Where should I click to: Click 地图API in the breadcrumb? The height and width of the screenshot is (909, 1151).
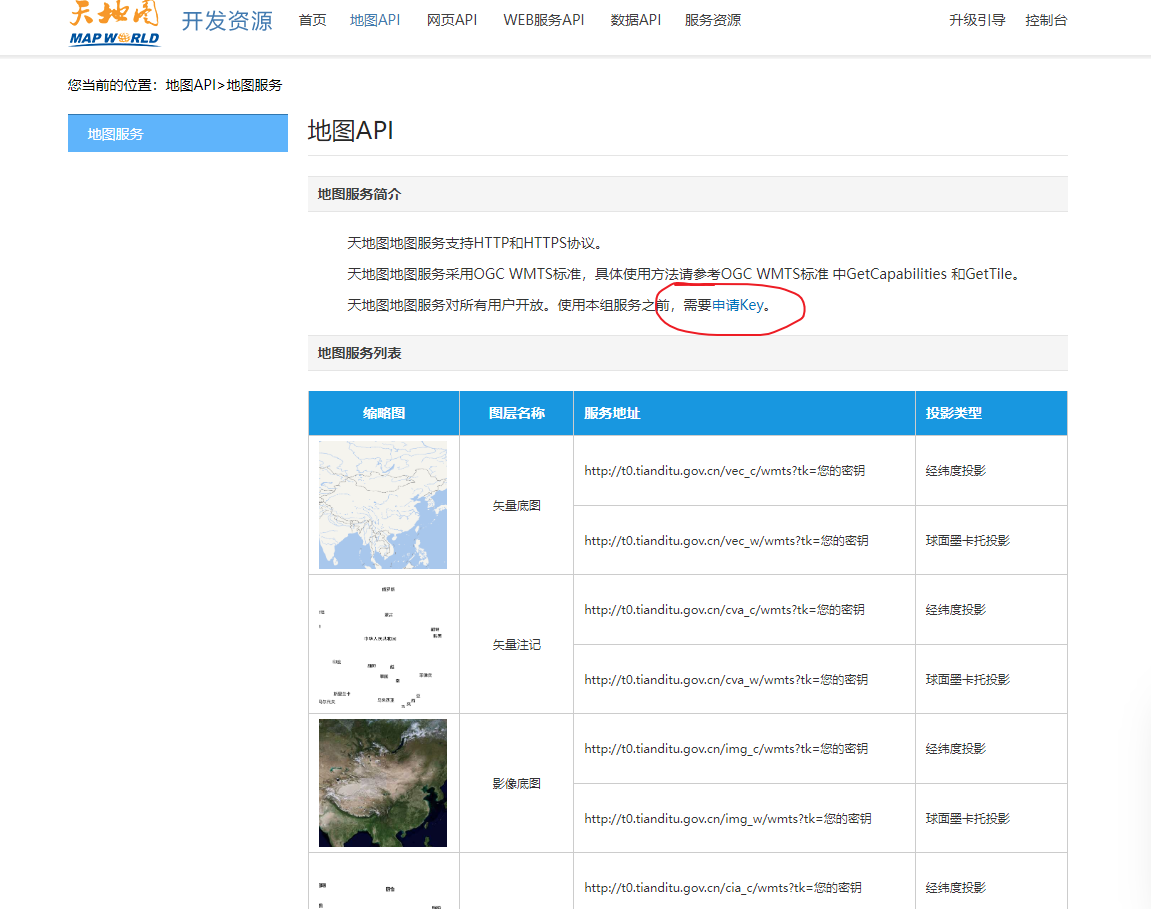pyautogui.click(x=190, y=85)
